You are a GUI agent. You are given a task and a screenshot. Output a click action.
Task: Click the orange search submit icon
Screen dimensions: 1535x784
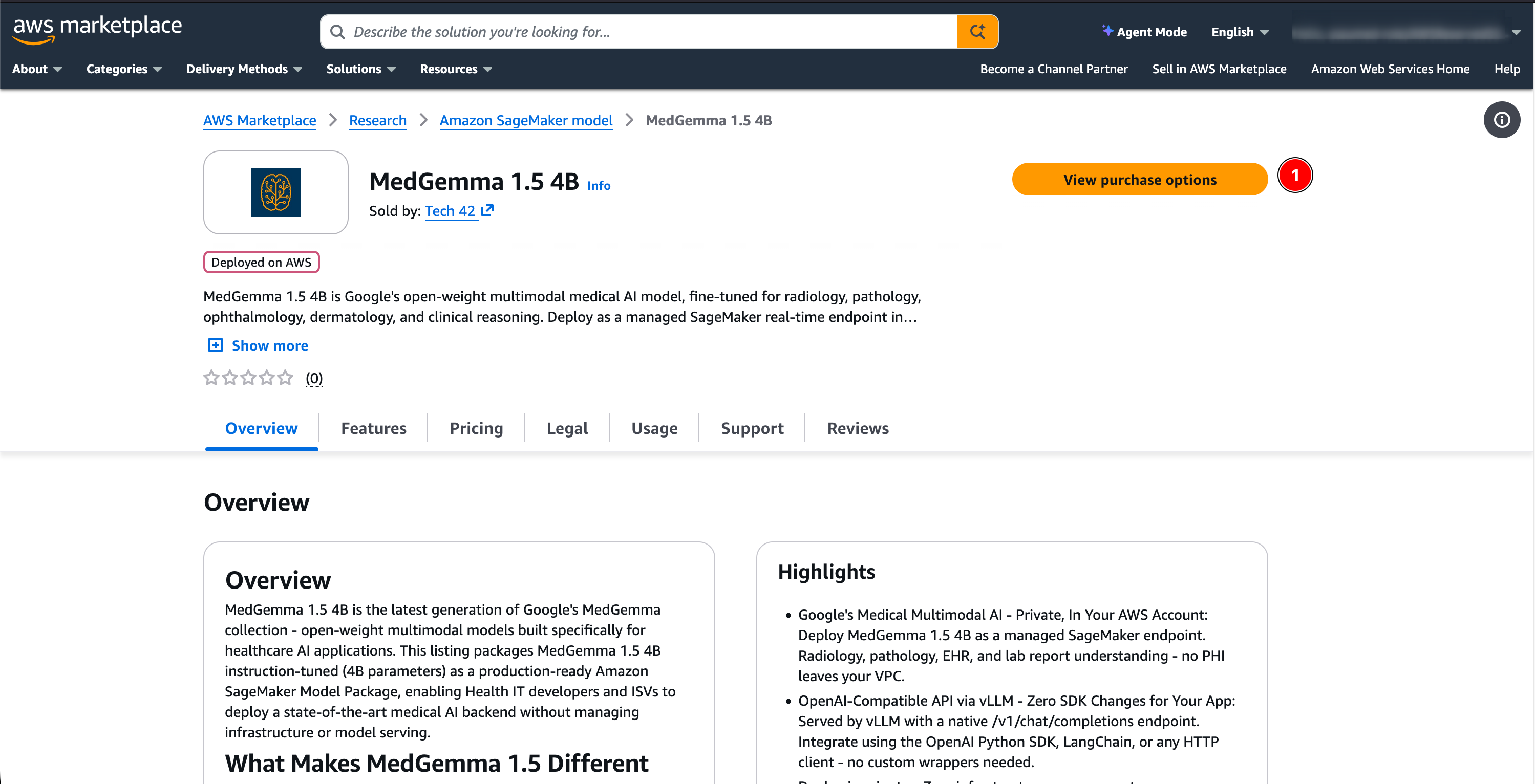[977, 32]
